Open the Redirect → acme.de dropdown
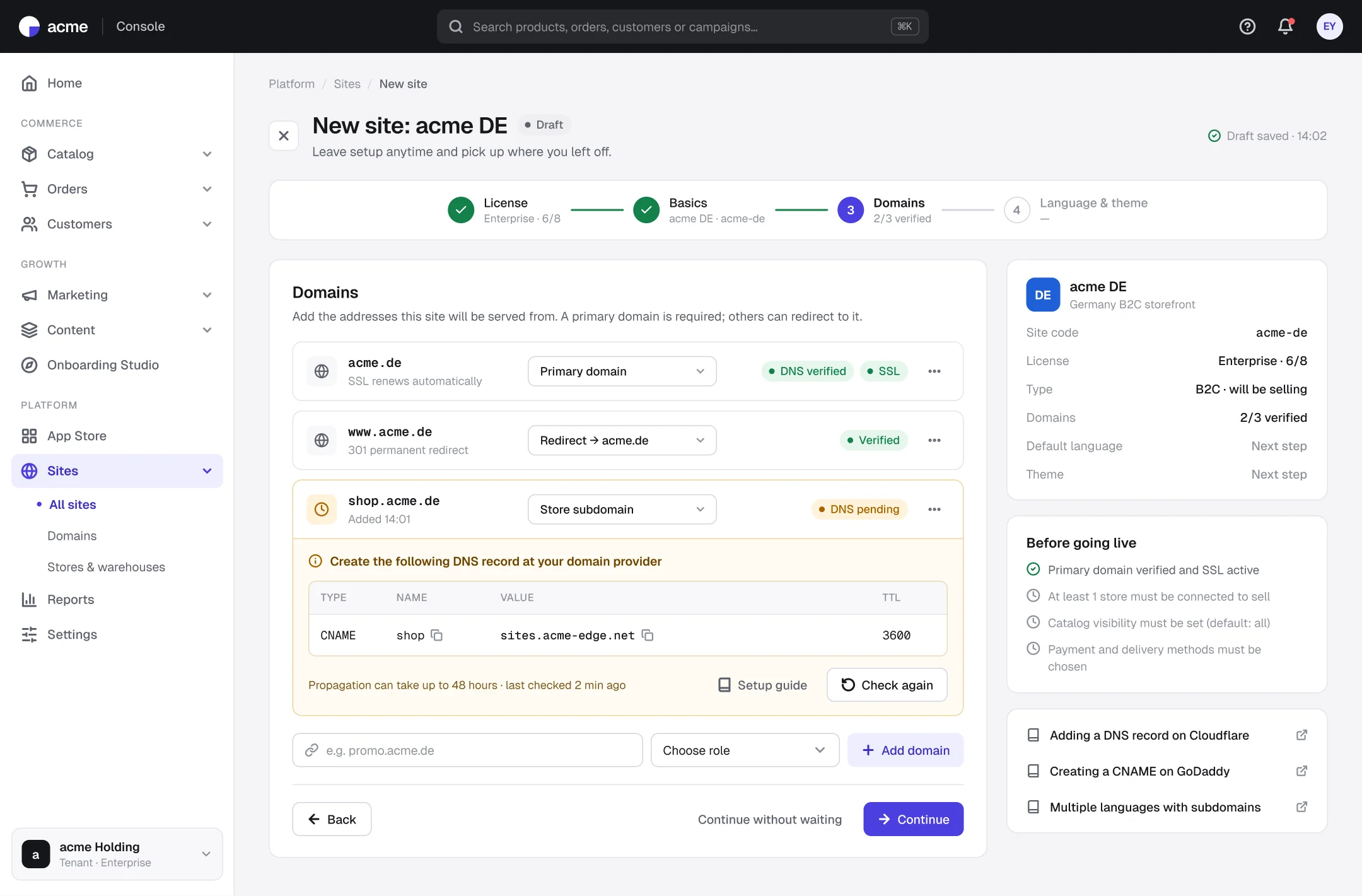 tap(622, 440)
